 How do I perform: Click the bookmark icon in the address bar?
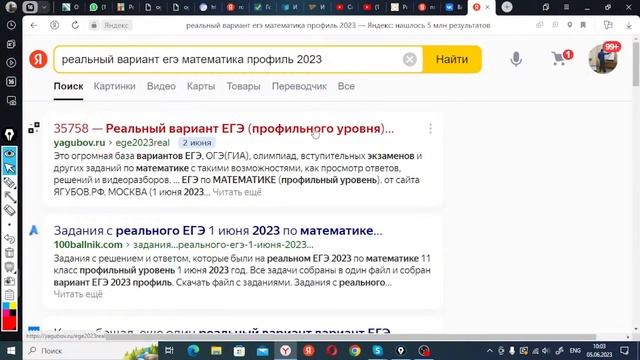(583, 25)
